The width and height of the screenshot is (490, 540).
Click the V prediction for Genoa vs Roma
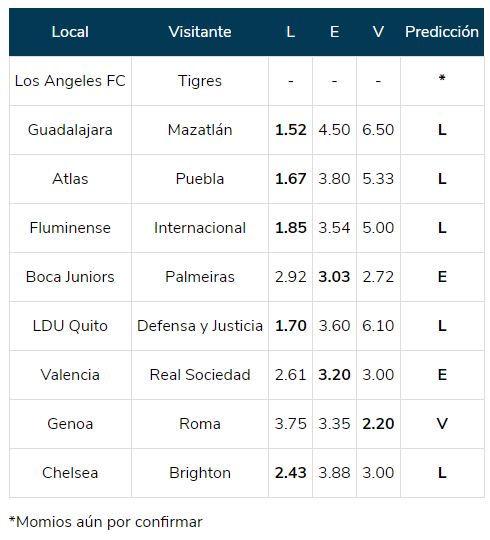442,424
